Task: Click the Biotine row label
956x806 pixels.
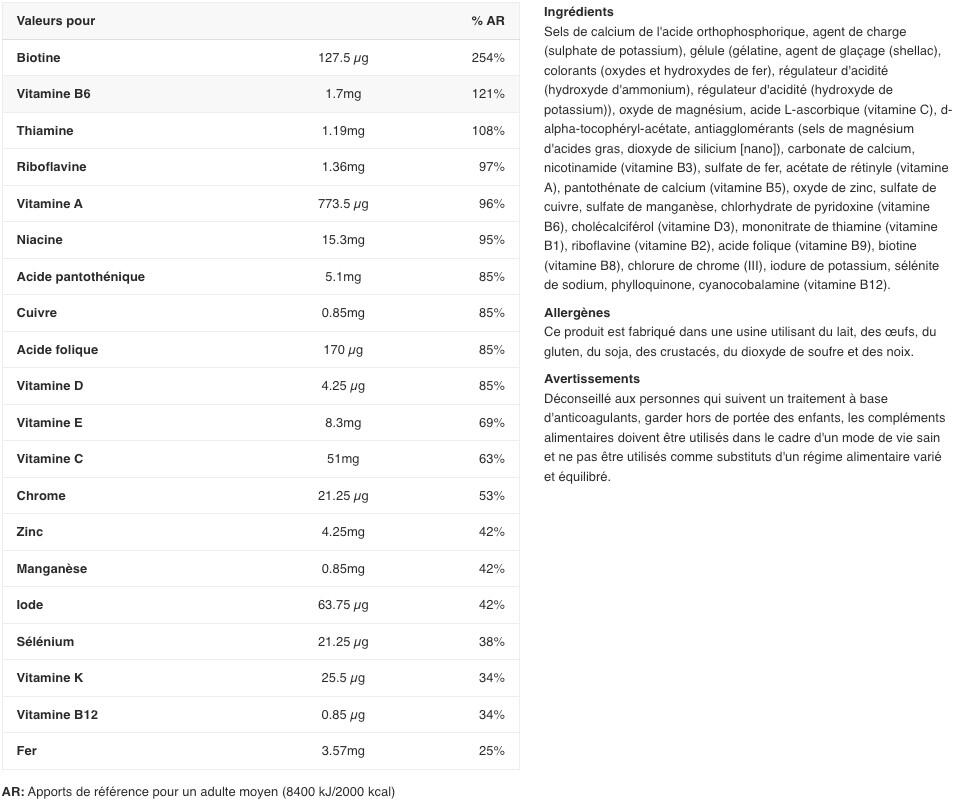Action: [x=38, y=58]
